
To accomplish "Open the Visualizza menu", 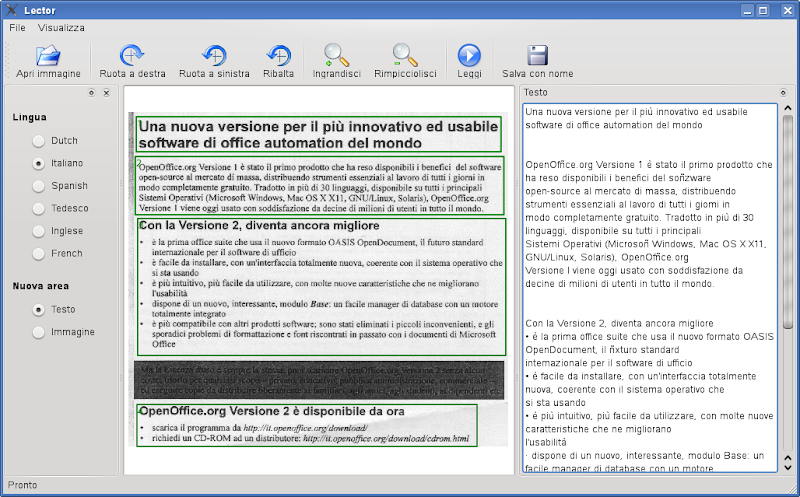I will (61, 28).
